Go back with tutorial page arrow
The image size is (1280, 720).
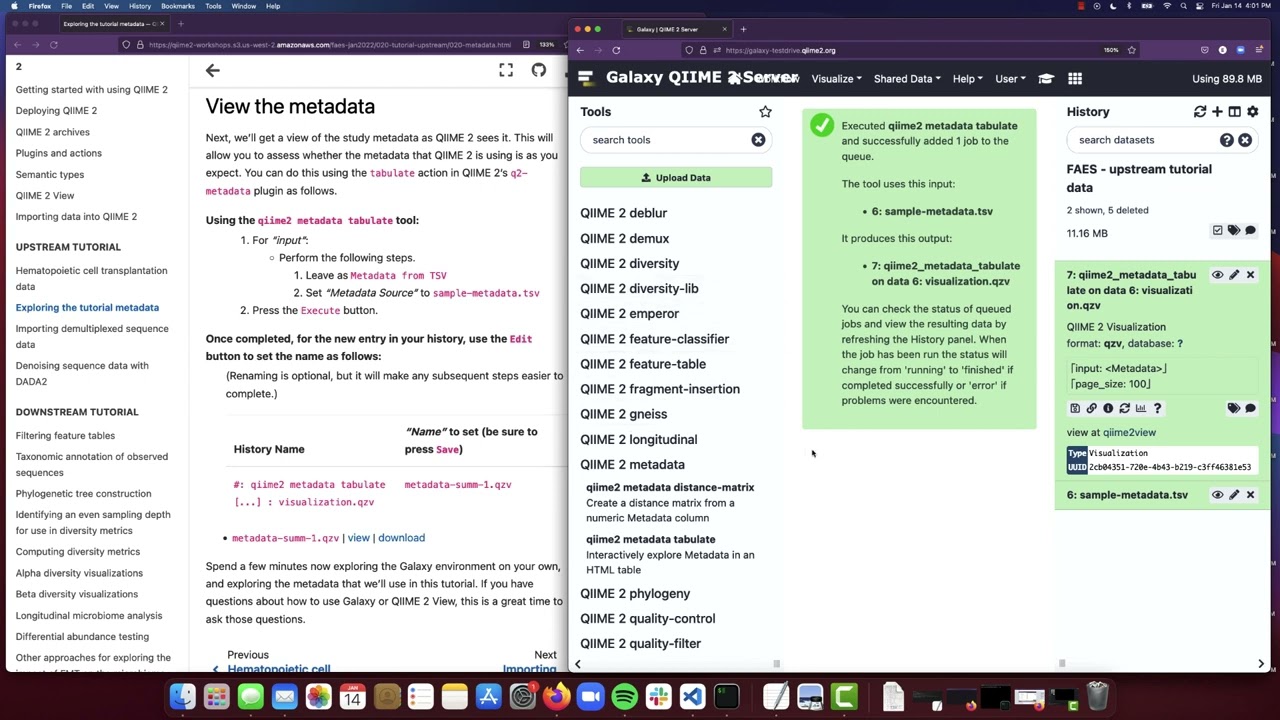click(212, 70)
